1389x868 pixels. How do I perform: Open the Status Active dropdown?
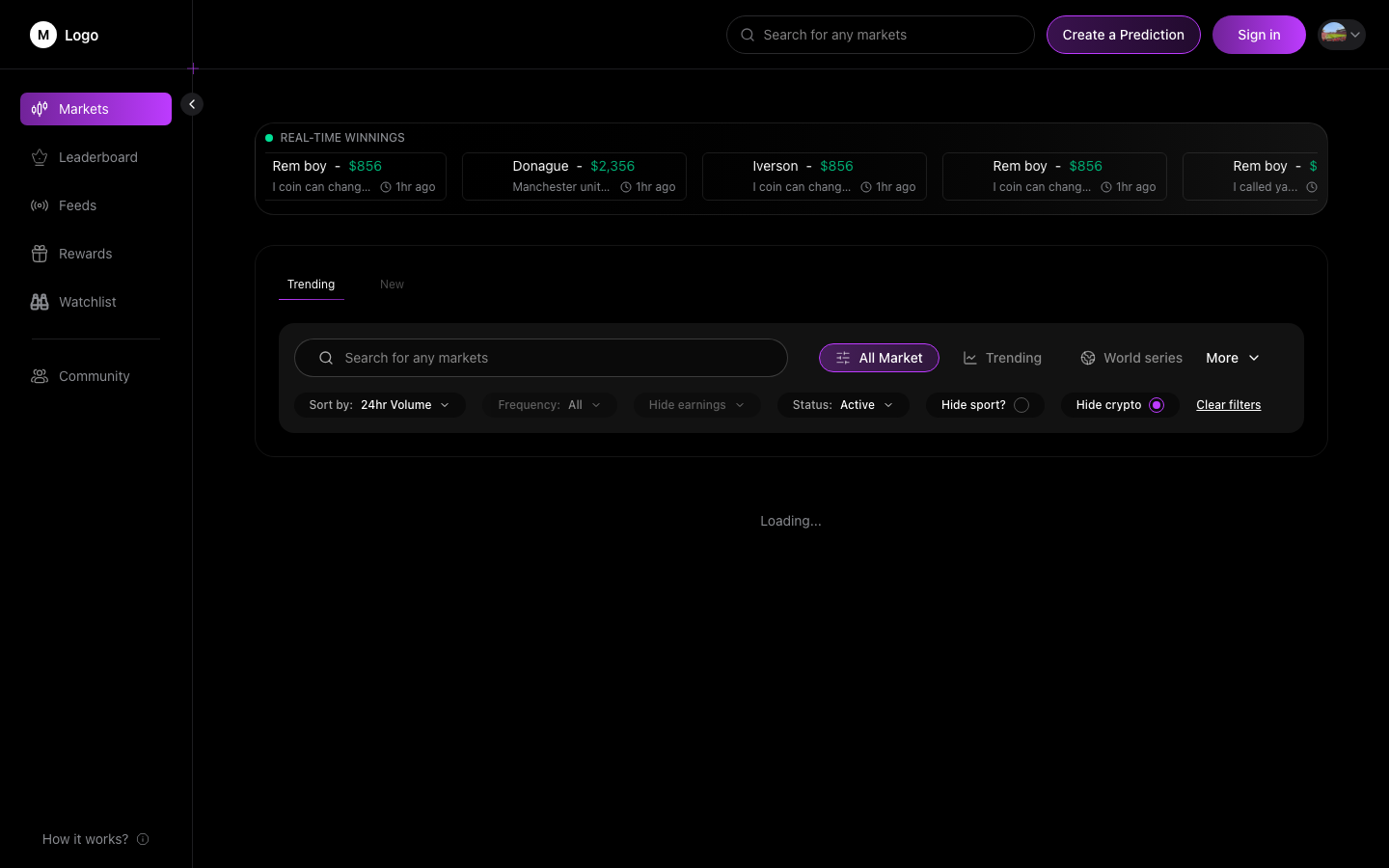pyautogui.click(x=843, y=405)
